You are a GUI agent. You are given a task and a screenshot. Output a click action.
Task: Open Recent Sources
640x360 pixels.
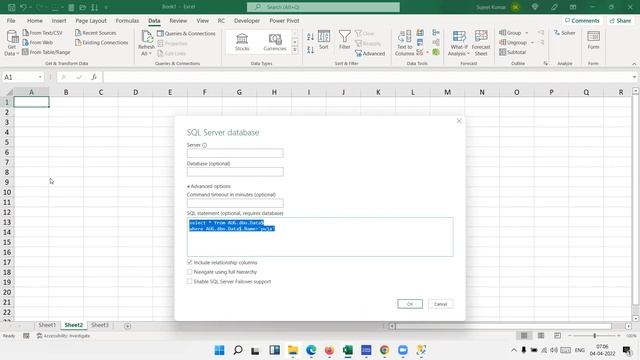pyautogui.click(x=96, y=33)
